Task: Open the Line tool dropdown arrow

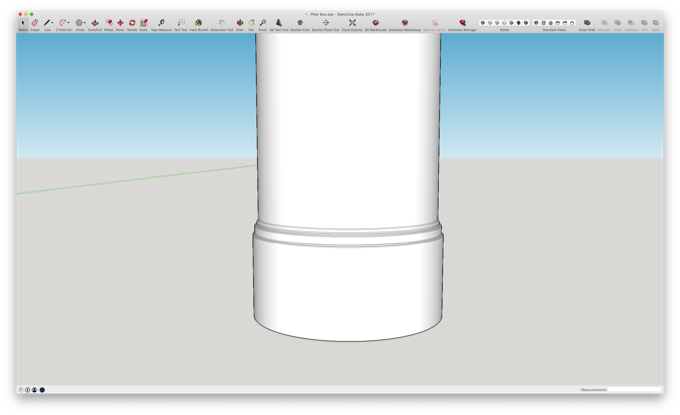Action: pos(52,23)
